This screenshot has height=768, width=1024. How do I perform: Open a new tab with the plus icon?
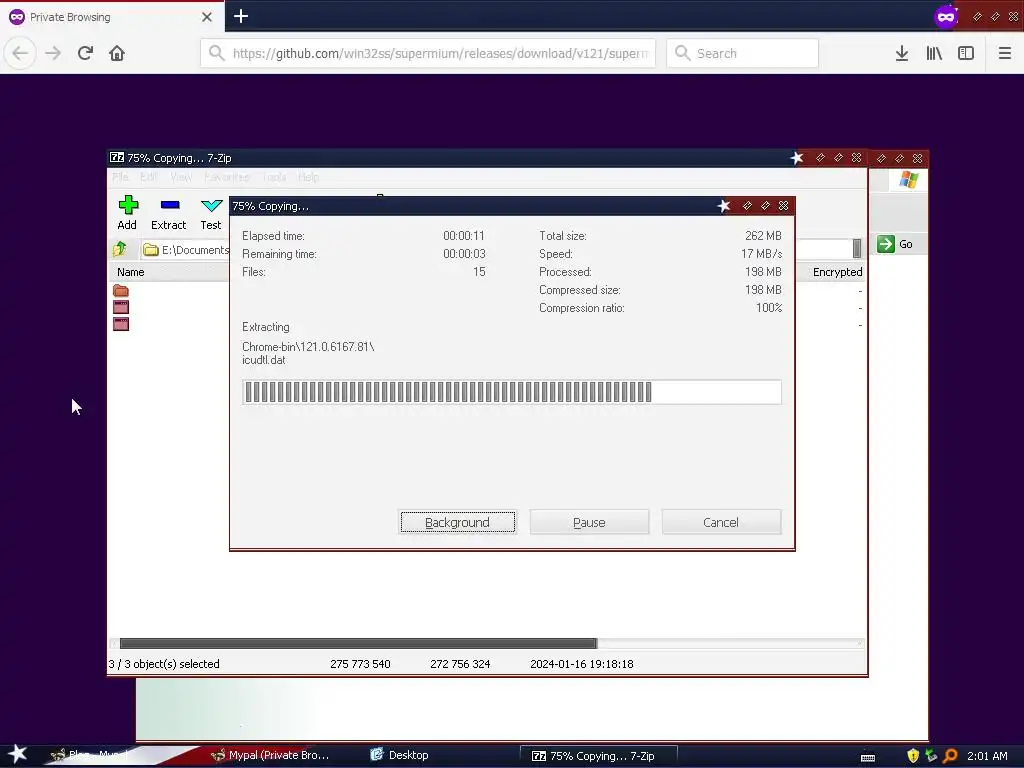[x=241, y=16]
